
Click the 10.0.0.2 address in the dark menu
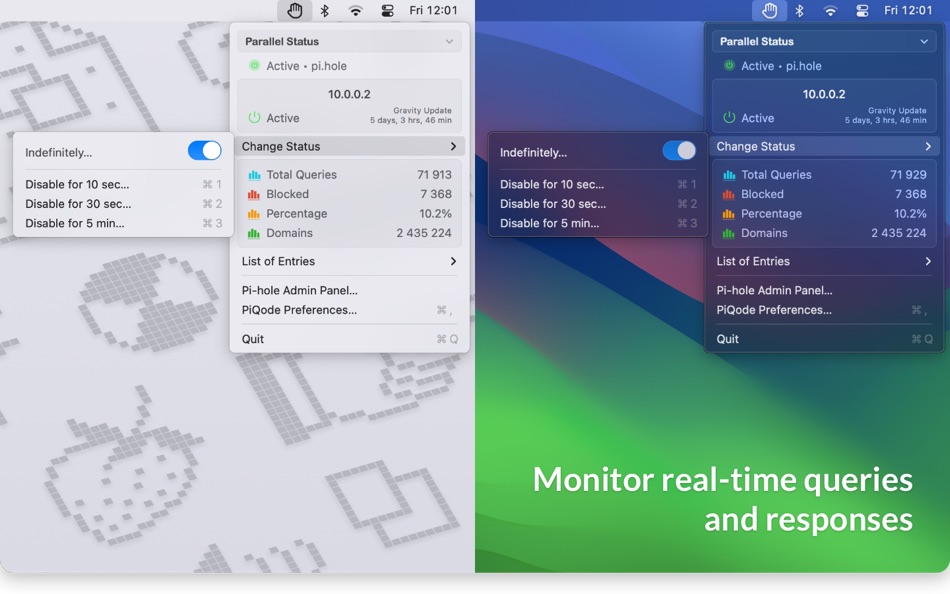(824, 94)
